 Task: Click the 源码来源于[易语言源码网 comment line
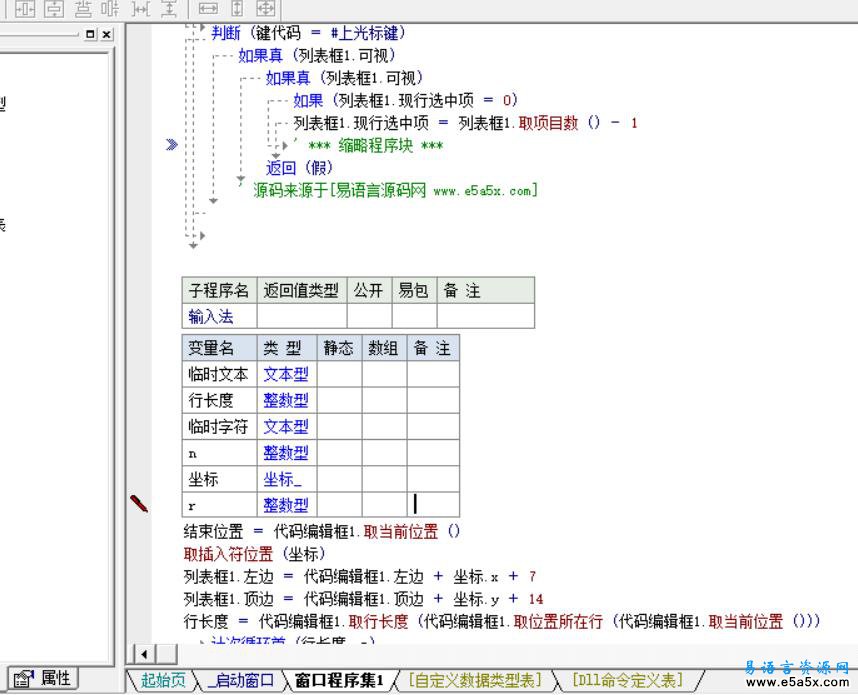click(x=396, y=190)
